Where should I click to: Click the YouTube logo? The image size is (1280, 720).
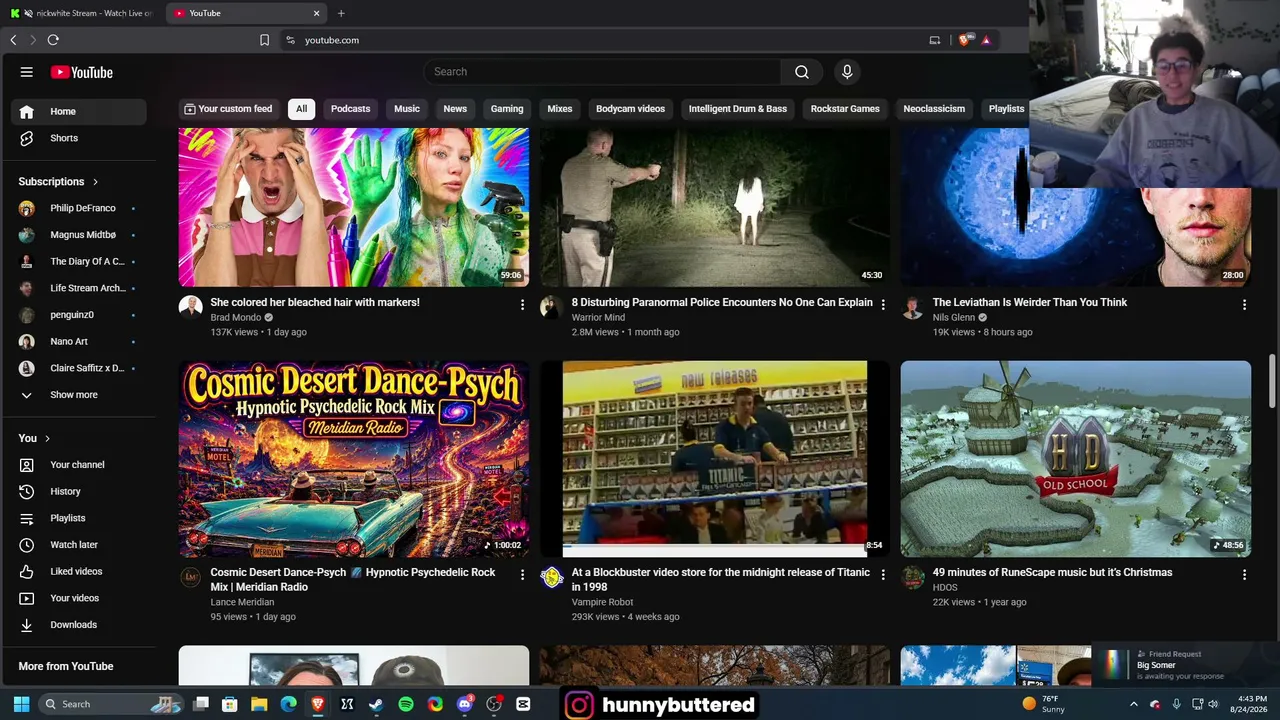coord(82,72)
